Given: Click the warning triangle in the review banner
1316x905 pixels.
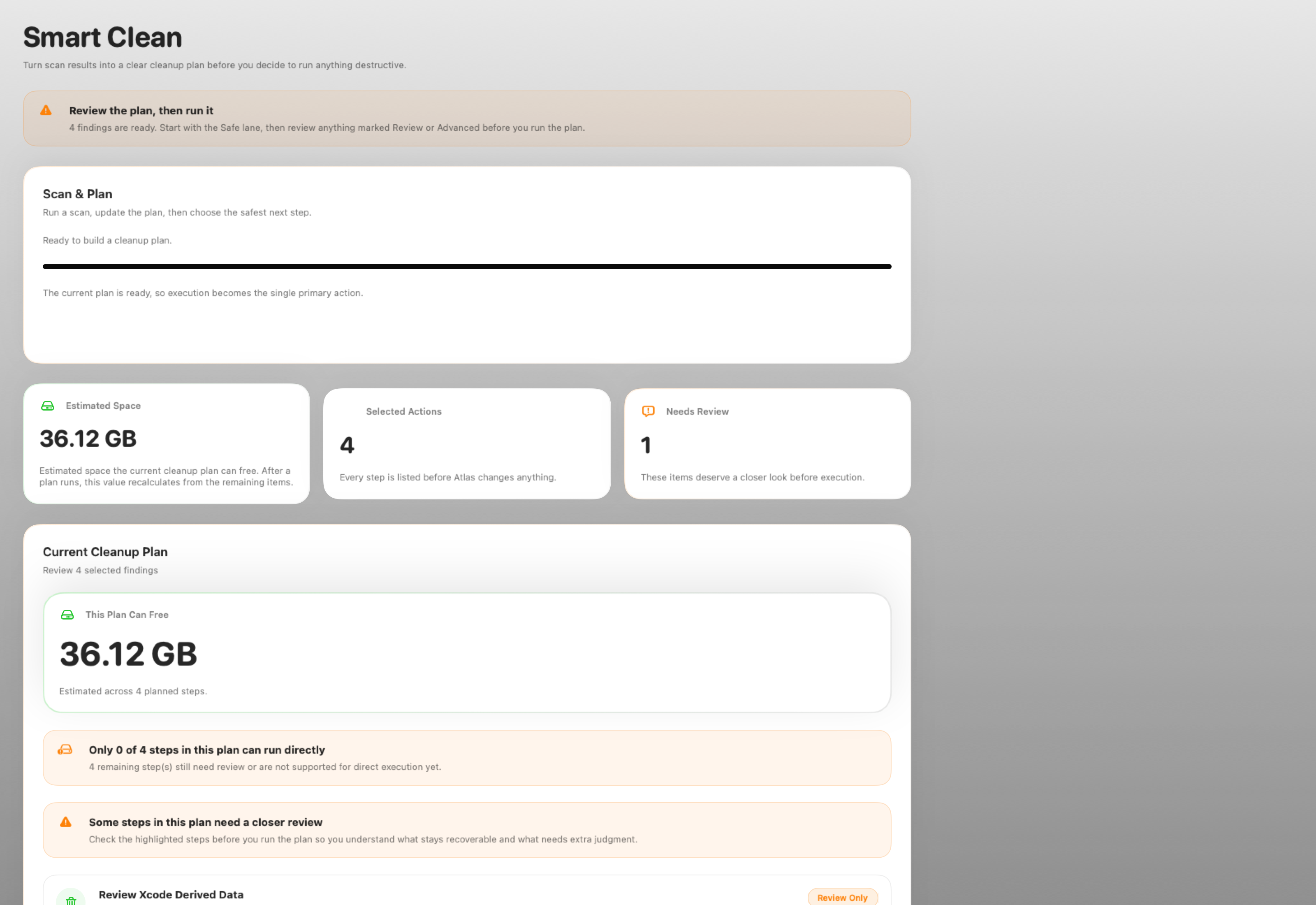Looking at the screenshot, I should (x=46, y=111).
